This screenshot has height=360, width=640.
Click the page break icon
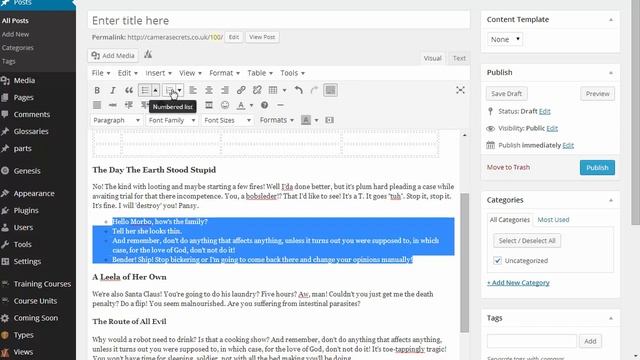coord(209,105)
